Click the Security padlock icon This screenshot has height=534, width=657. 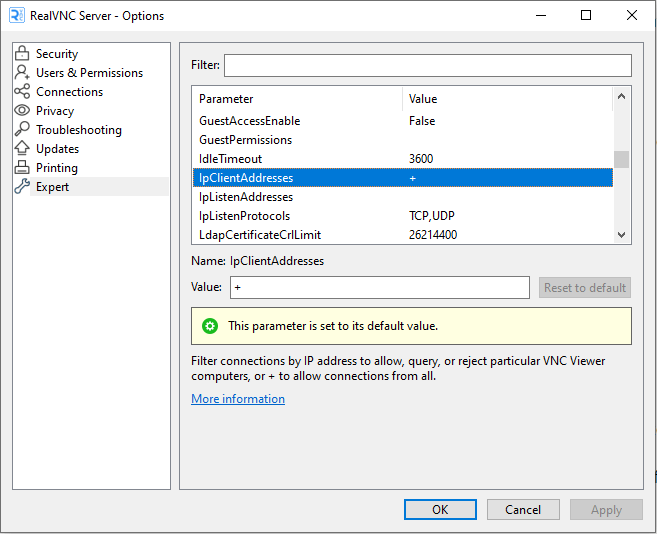point(22,54)
